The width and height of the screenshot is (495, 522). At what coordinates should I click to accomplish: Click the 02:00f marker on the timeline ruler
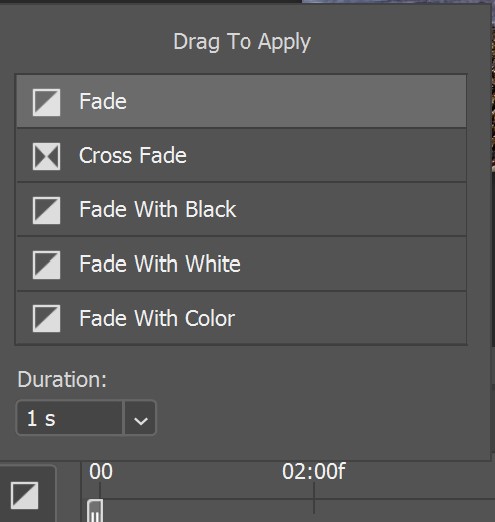pyautogui.click(x=313, y=471)
